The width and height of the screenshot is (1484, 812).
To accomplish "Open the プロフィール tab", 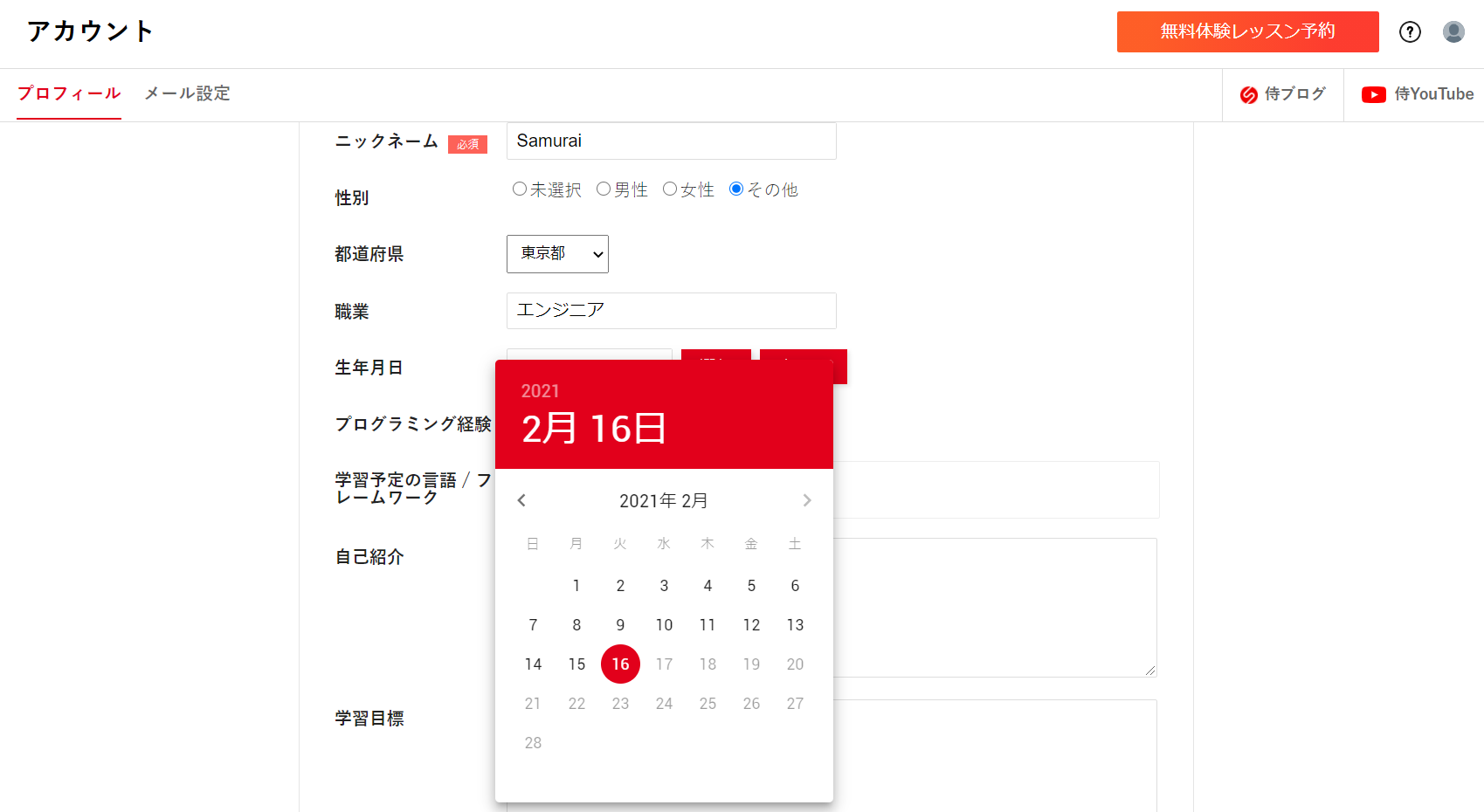I will click(69, 93).
